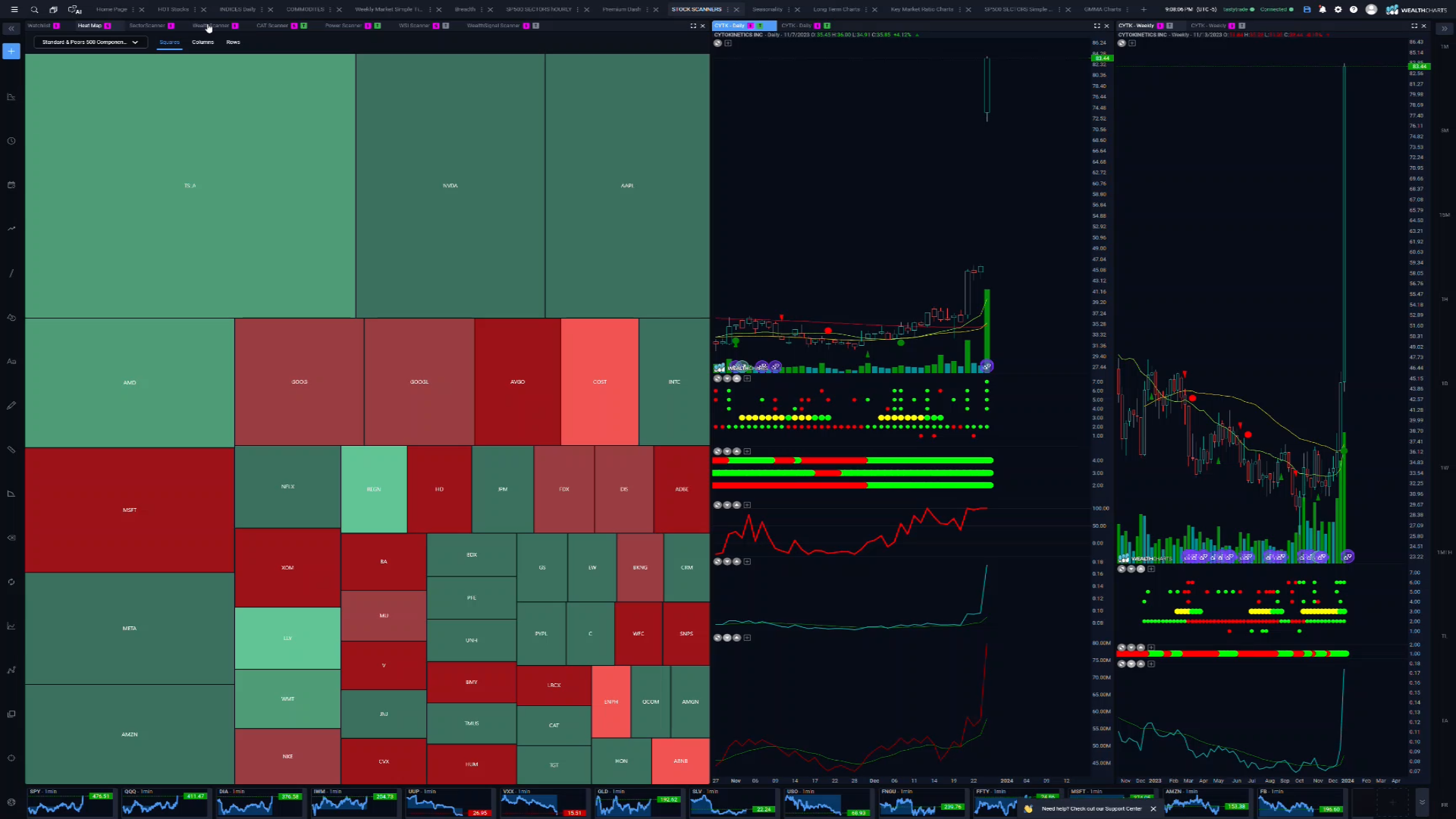
Task: Open the VXX 1min mini chart
Action: [x=543, y=802]
